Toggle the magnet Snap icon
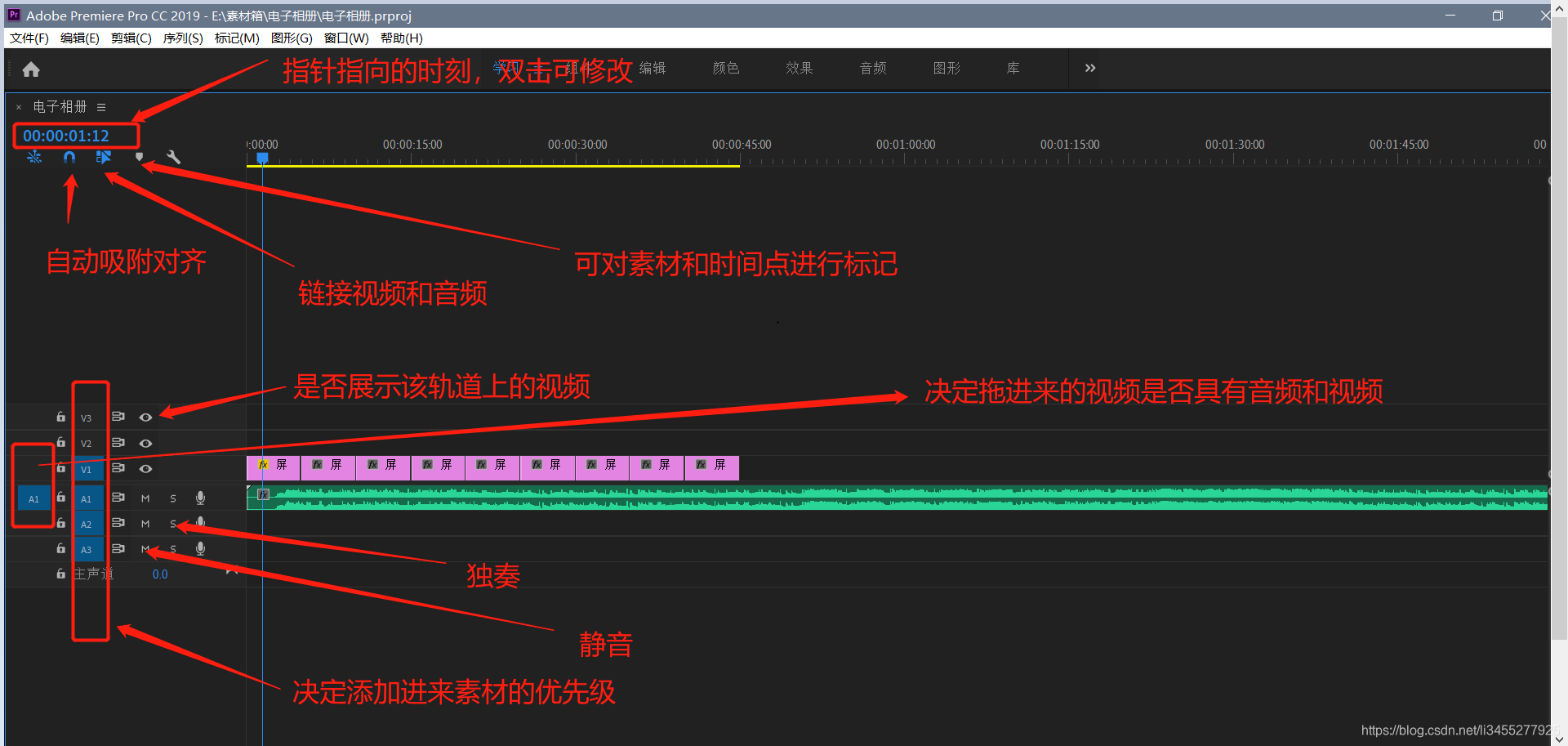The height and width of the screenshot is (746, 1568). [x=69, y=157]
